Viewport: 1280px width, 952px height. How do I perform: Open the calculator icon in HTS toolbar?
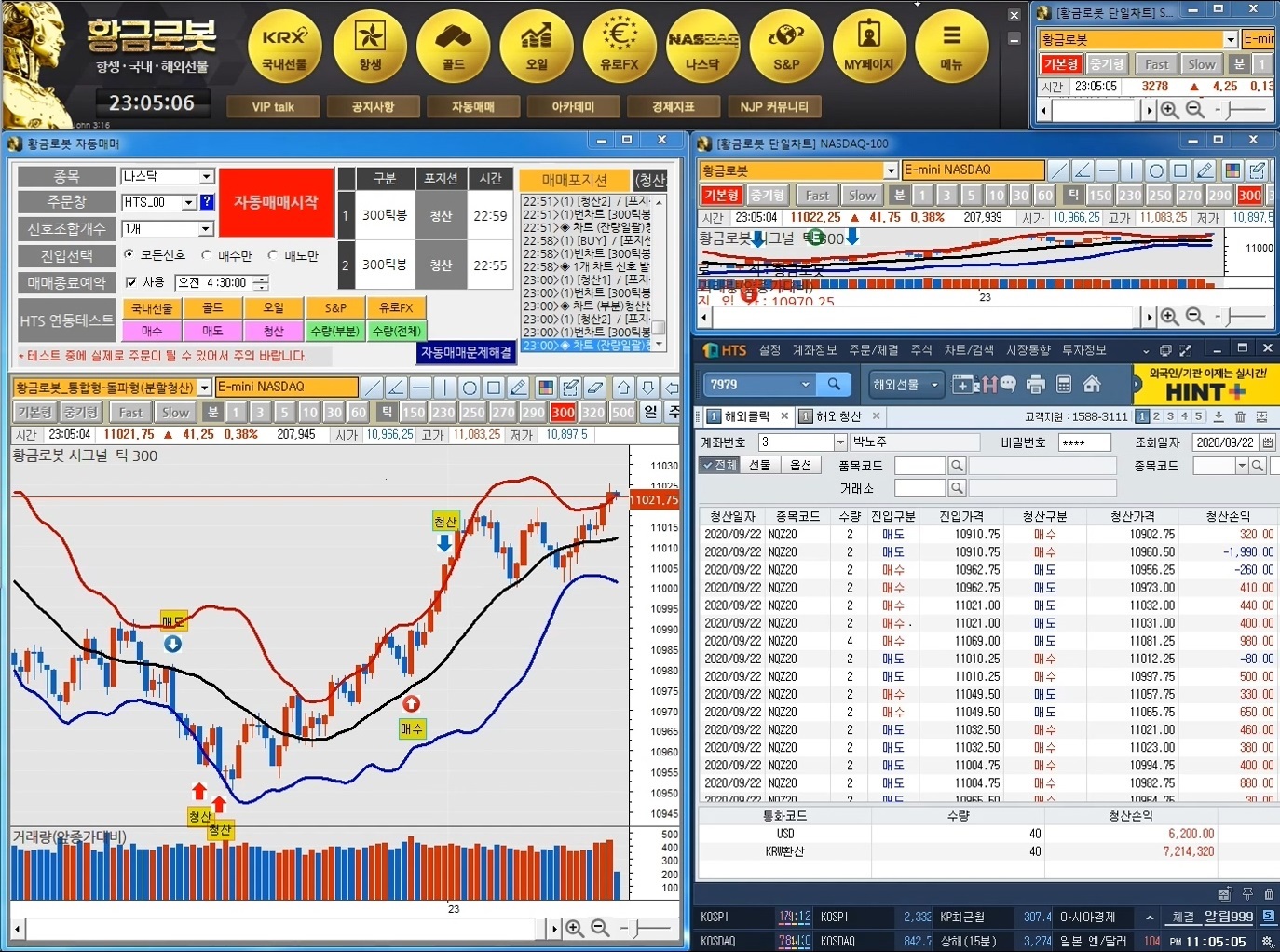[x=1064, y=384]
